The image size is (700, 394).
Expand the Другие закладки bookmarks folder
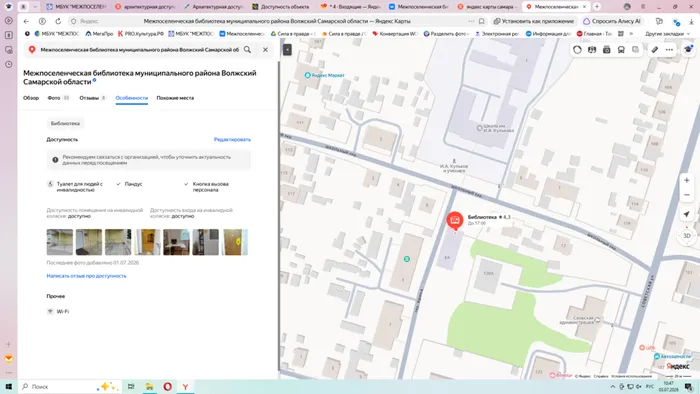(667, 33)
